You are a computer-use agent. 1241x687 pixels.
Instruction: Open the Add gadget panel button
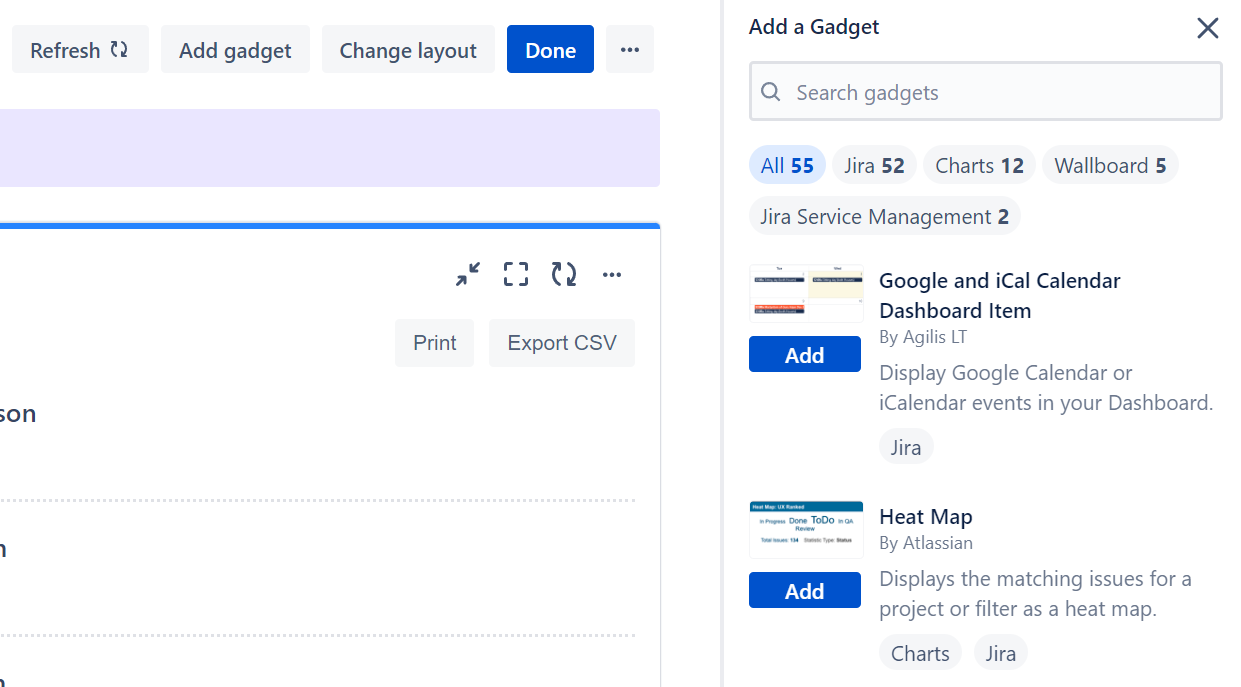[235, 50]
